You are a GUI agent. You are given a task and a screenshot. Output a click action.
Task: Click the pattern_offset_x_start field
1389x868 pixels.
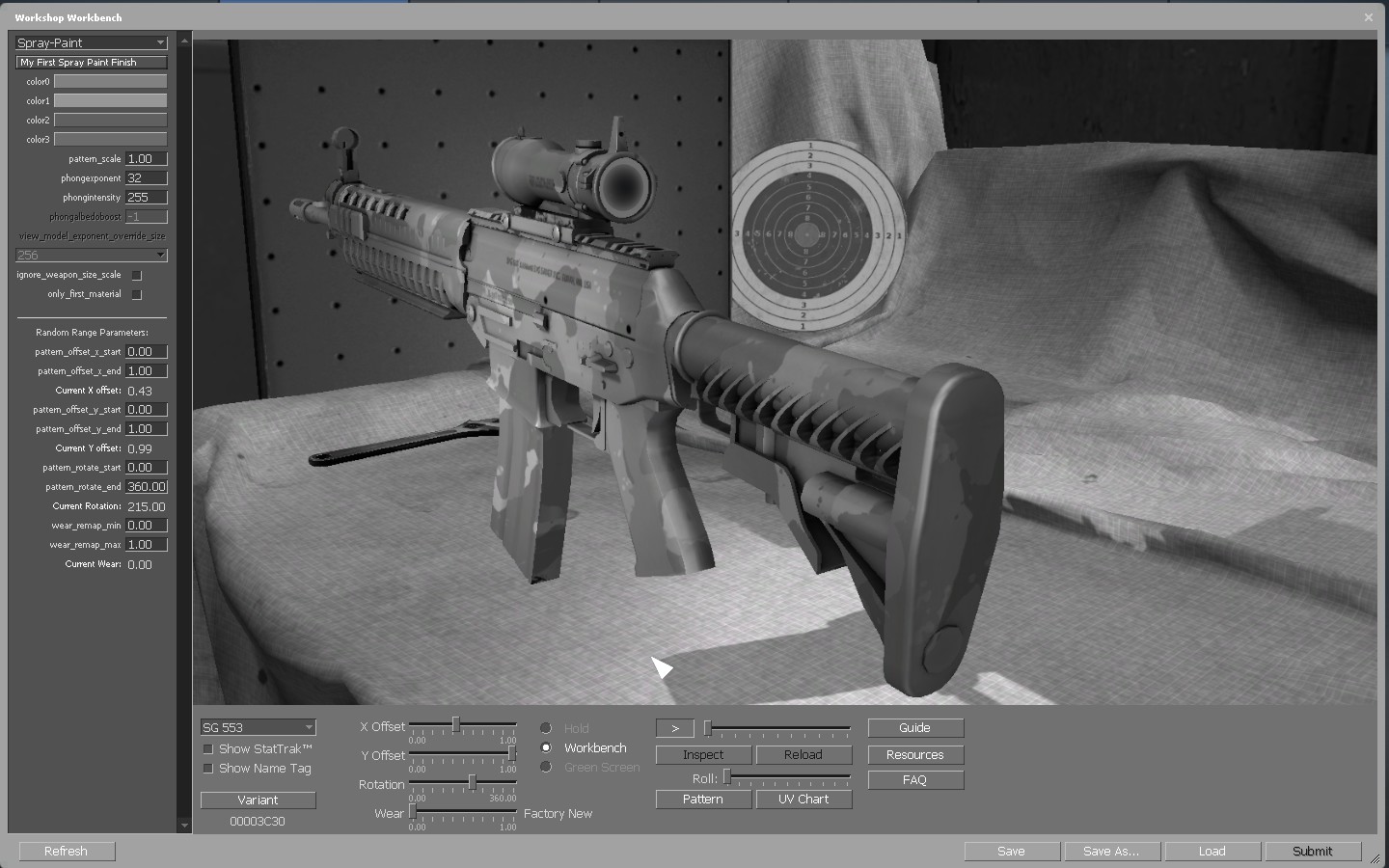coord(147,352)
